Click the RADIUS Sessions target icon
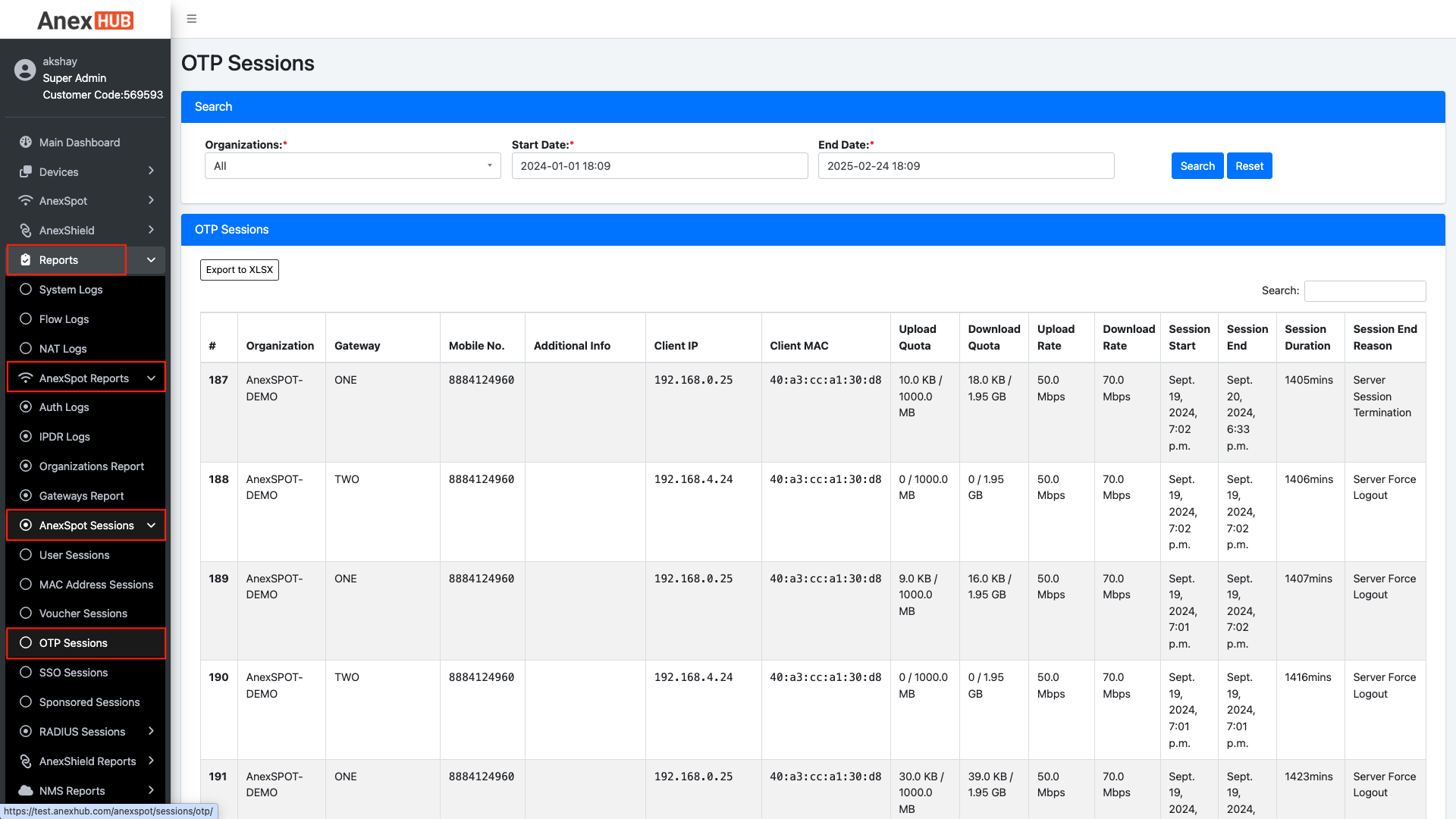Screen dimensions: 1456x819 click(27, 731)
